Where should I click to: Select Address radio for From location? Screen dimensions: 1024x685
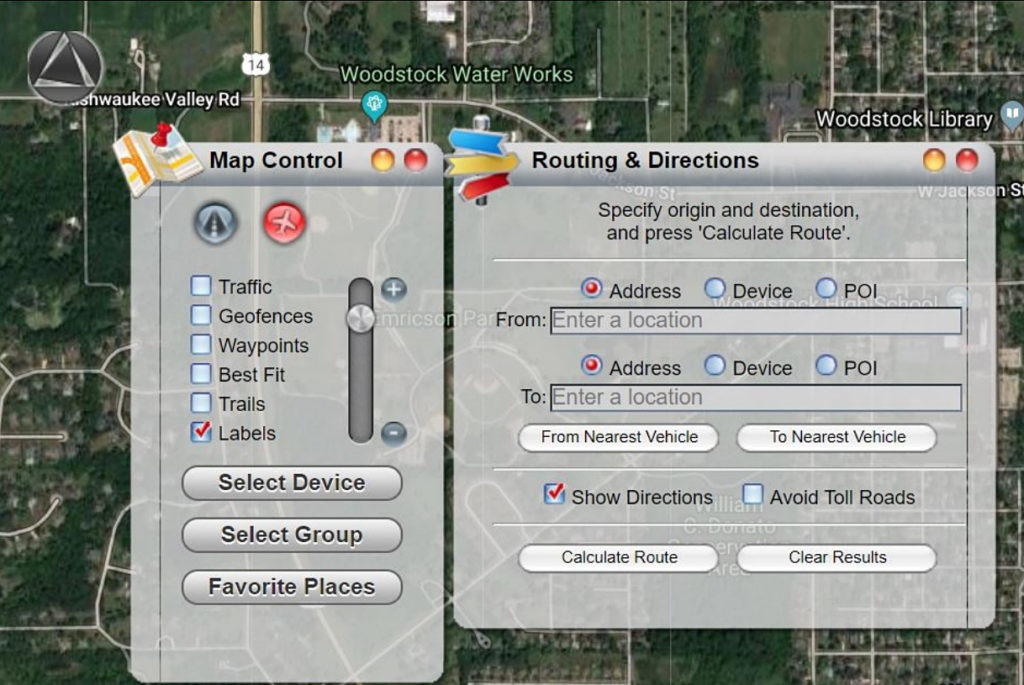click(592, 289)
